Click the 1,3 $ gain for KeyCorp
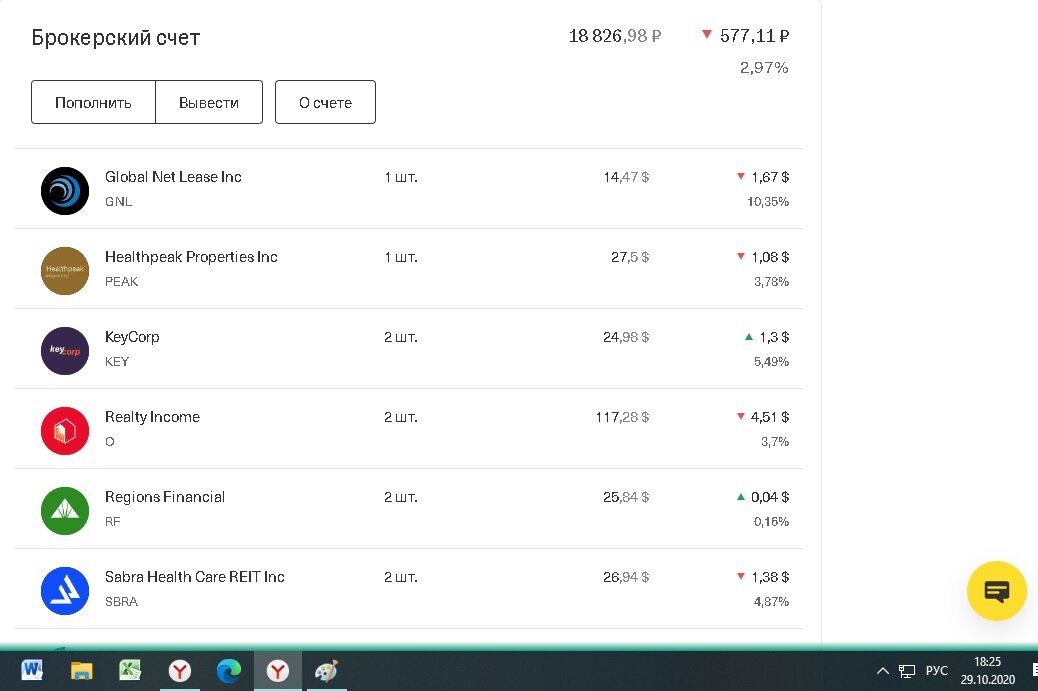Screen dimensions: 1038x691 pyautogui.click(x=767, y=337)
